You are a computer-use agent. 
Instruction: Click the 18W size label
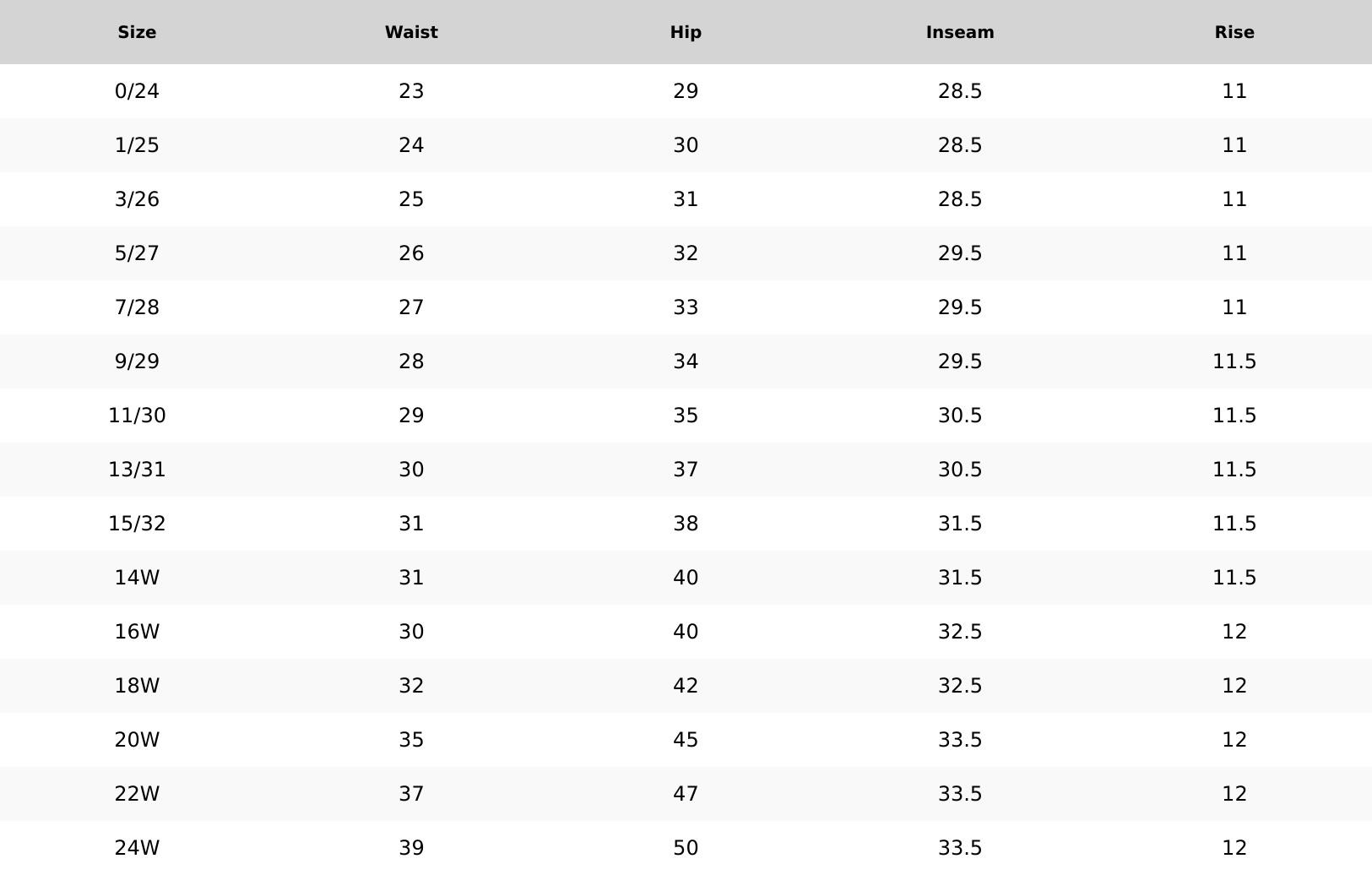(x=137, y=686)
